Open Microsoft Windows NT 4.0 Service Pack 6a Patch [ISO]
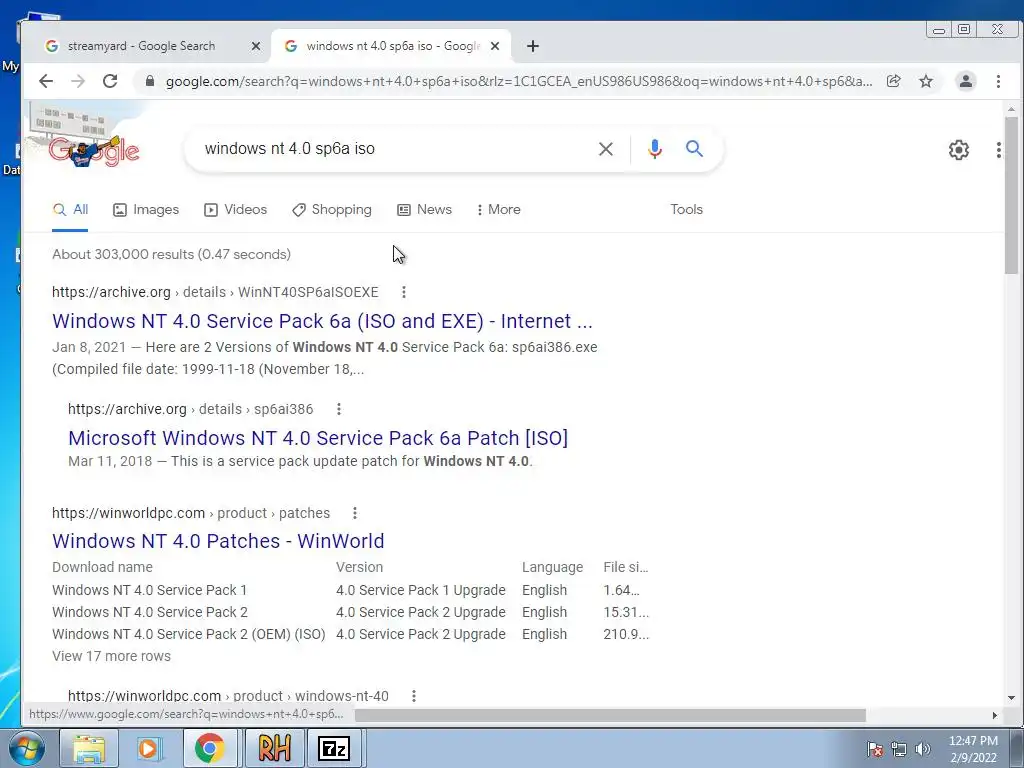 pos(318,438)
